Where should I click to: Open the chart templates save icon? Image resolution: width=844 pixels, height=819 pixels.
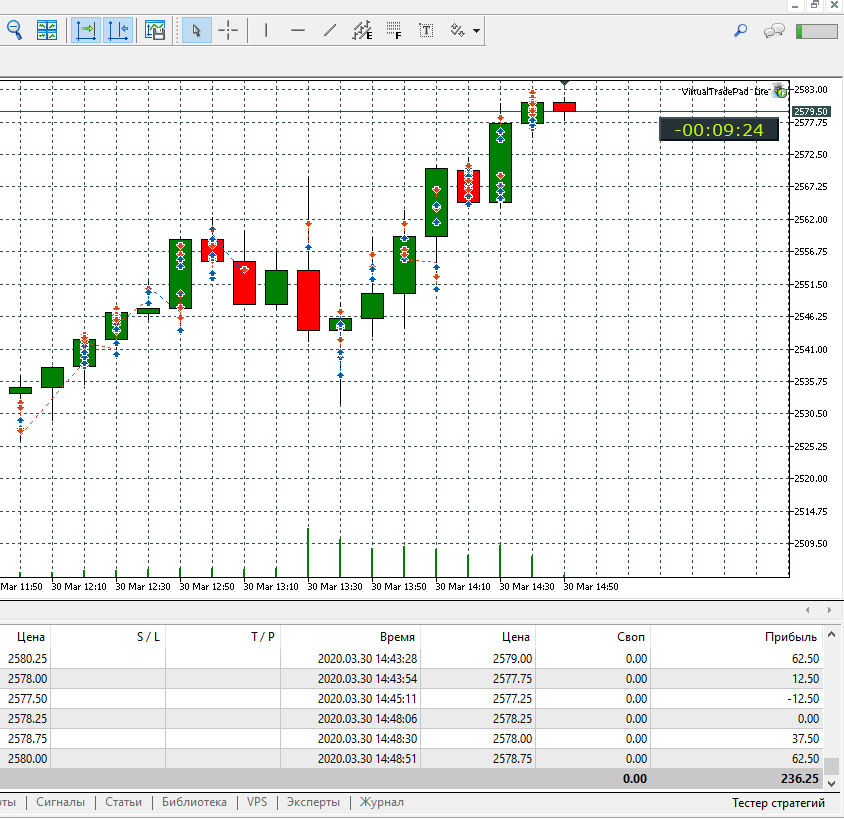[x=155, y=30]
